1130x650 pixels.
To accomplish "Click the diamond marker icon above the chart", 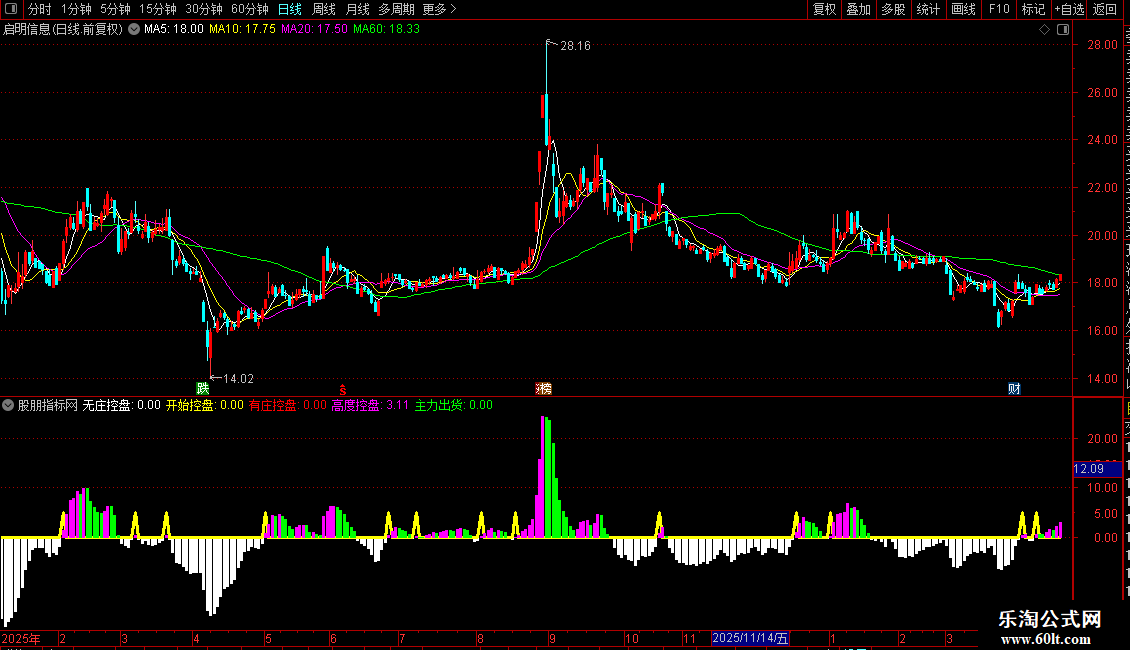I will point(1044,30).
